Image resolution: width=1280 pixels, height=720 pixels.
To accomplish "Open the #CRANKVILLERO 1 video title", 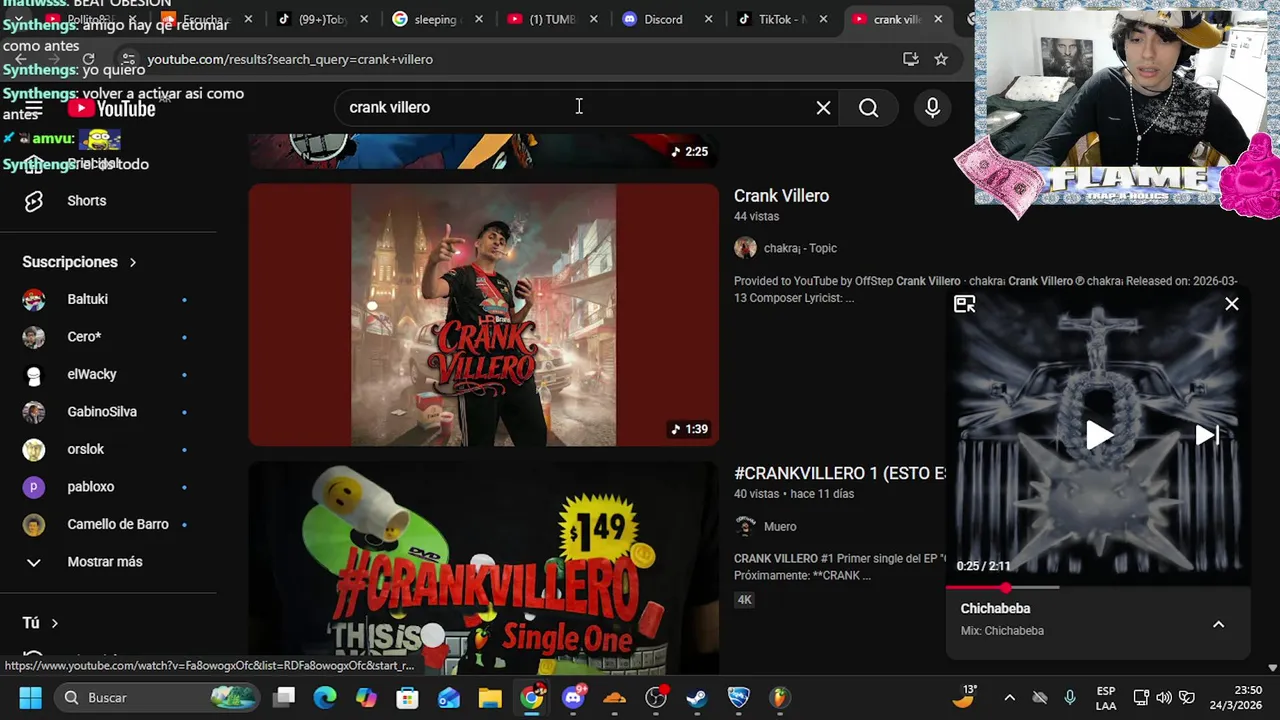I will click(x=840, y=473).
